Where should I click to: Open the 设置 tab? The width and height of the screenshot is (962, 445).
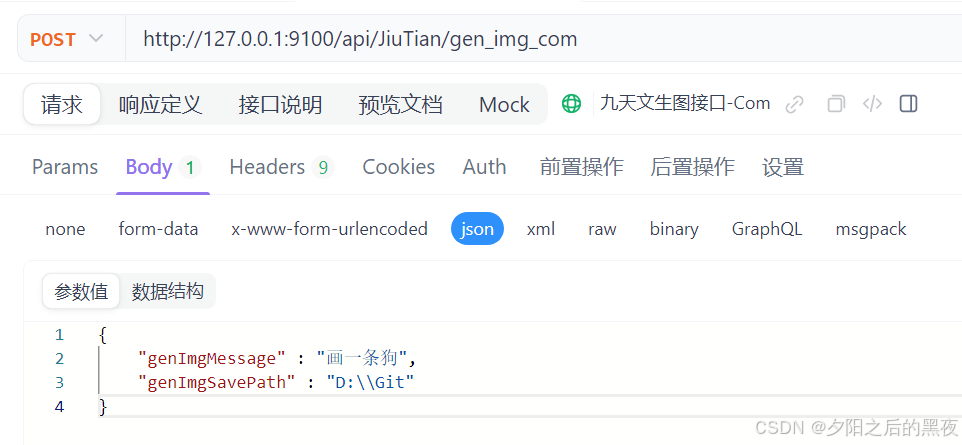pos(783,167)
